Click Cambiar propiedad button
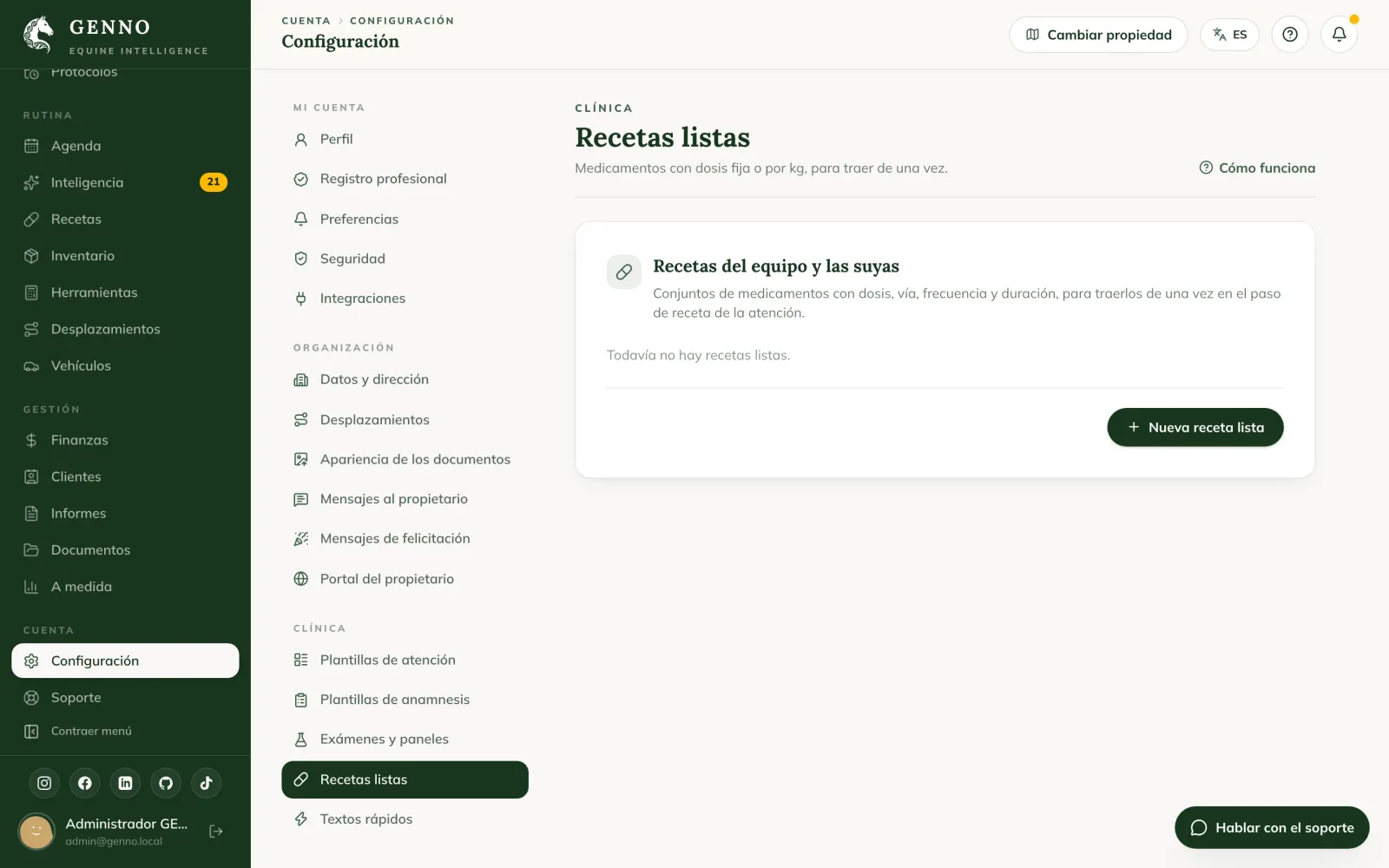The width and height of the screenshot is (1389, 868). (x=1098, y=35)
